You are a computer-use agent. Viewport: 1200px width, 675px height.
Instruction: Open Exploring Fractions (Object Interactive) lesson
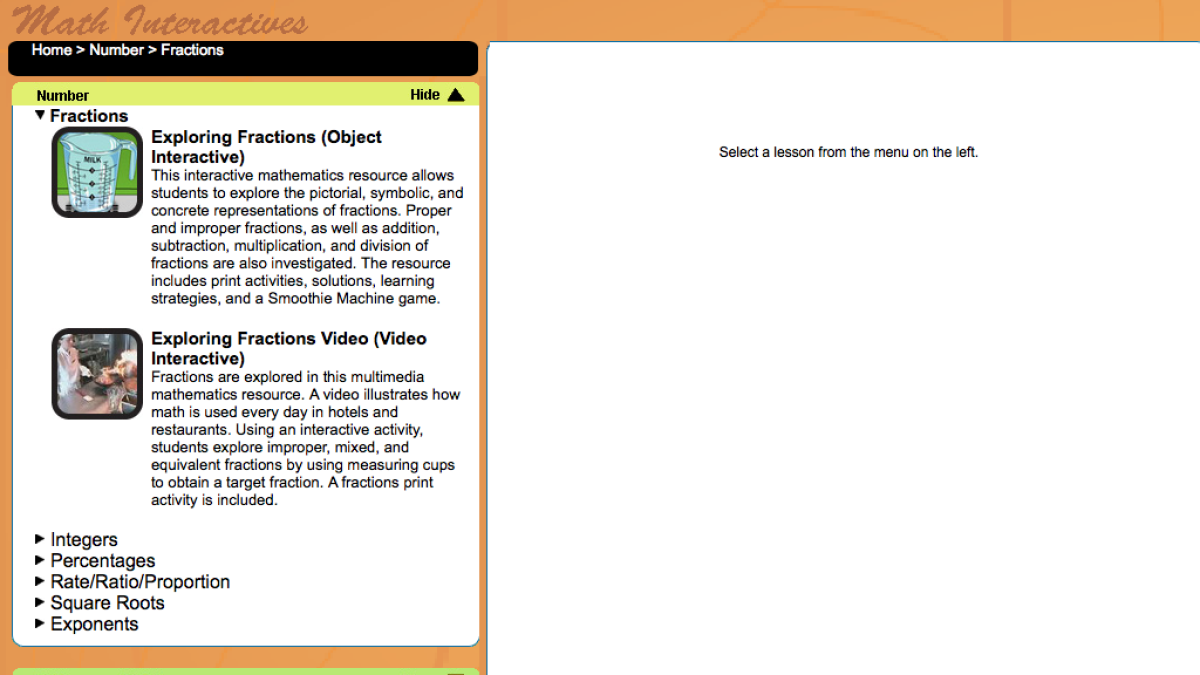tap(266, 147)
